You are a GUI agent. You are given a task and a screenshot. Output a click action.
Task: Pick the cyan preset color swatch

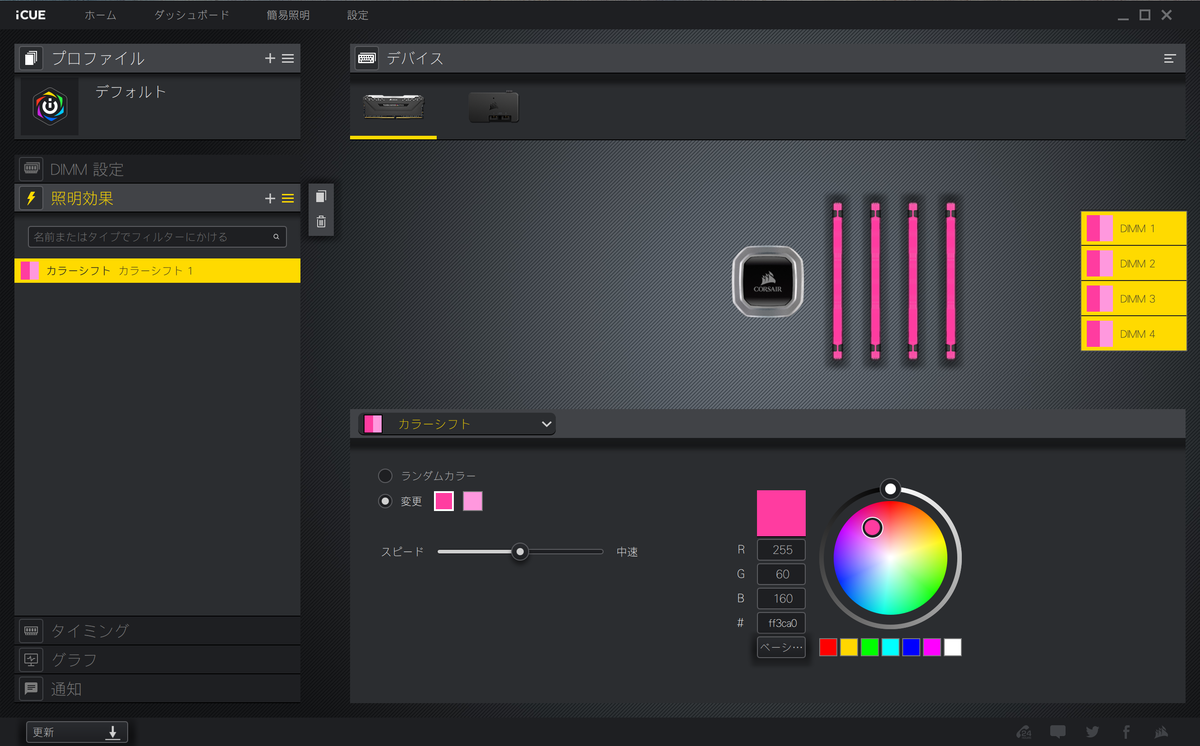pos(890,647)
